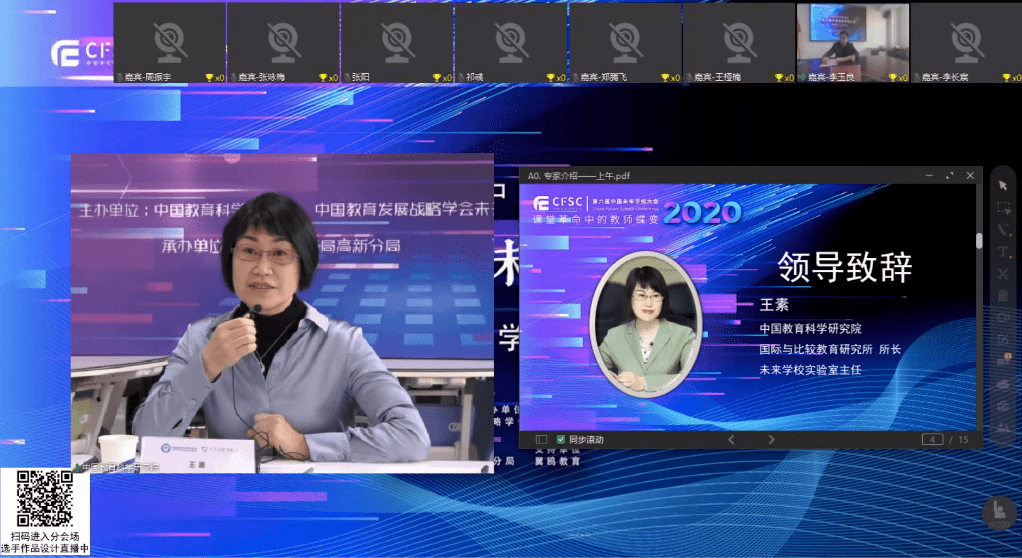Viewport: 1022px width, 558px height.
Task: Click the 2020 graphic in the PDF slide
Action: point(702,213)
